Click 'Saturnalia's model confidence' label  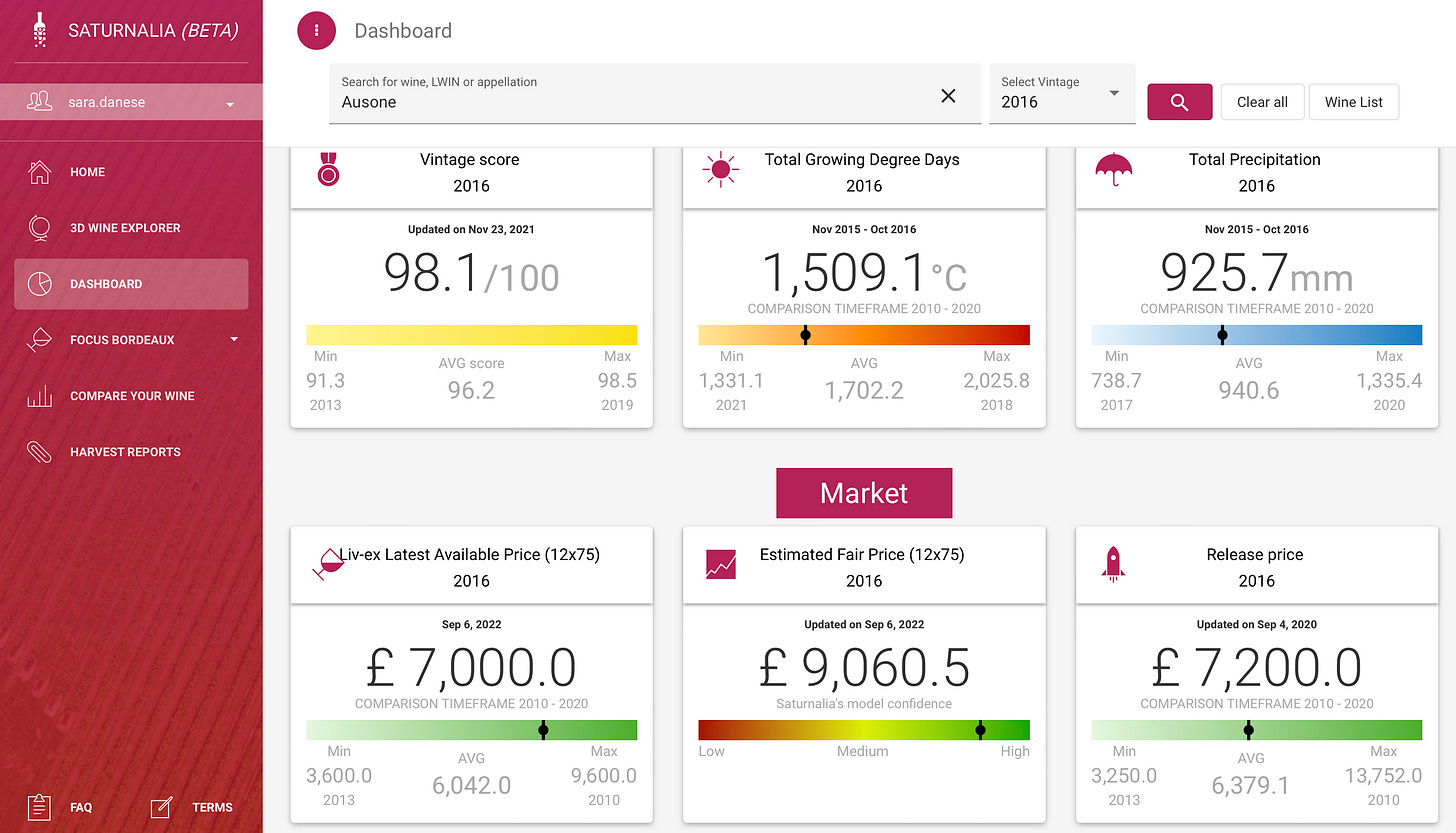click(864, 704)
